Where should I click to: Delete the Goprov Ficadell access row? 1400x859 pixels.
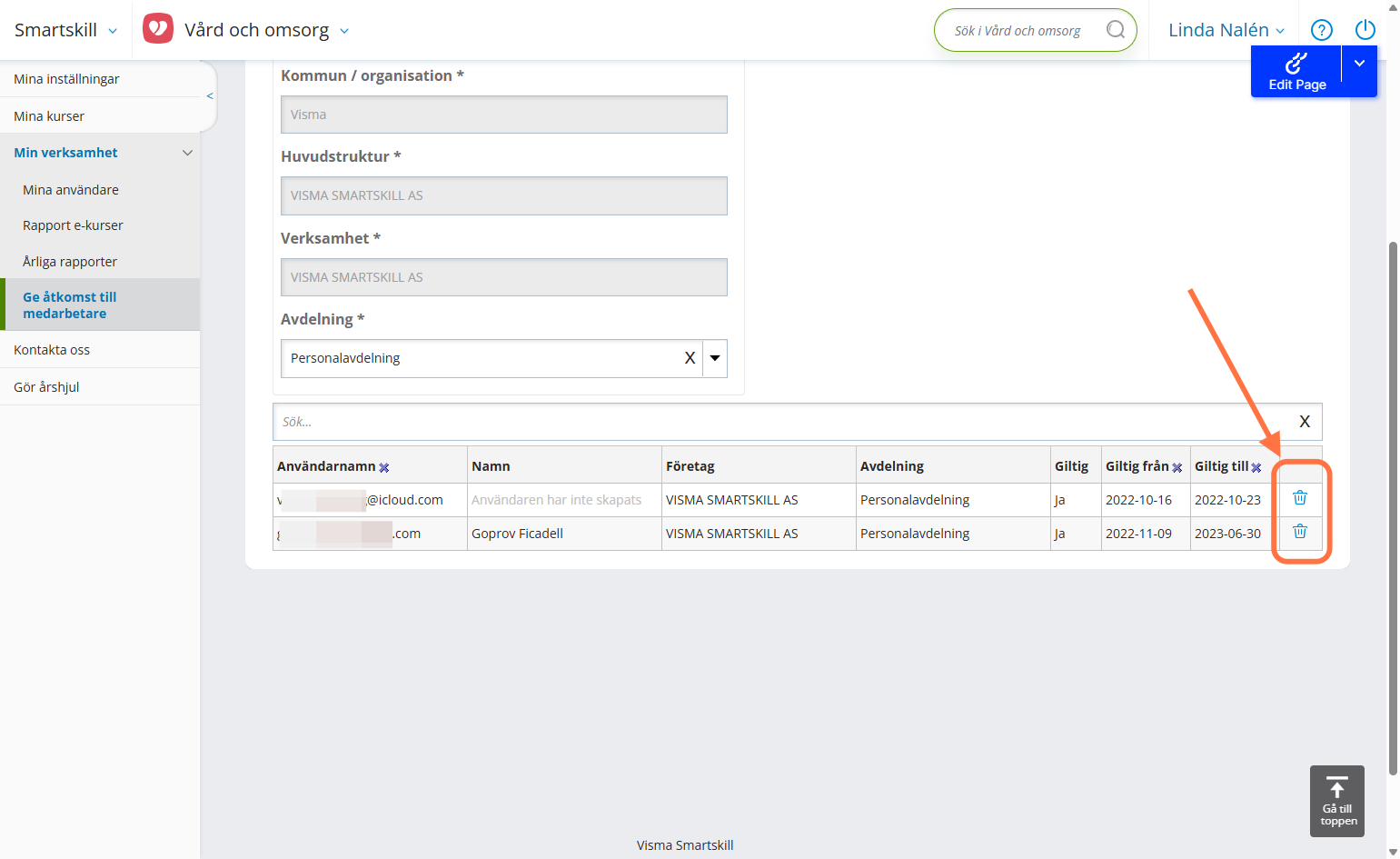1300,532
